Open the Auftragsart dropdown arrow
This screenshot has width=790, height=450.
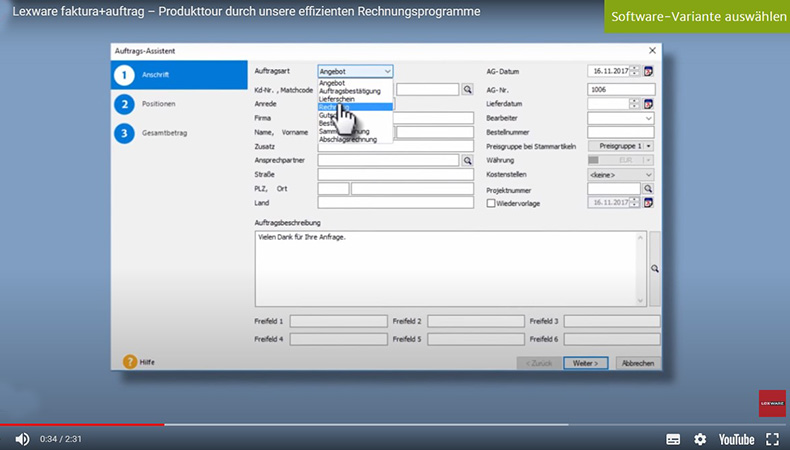(387, 72)
